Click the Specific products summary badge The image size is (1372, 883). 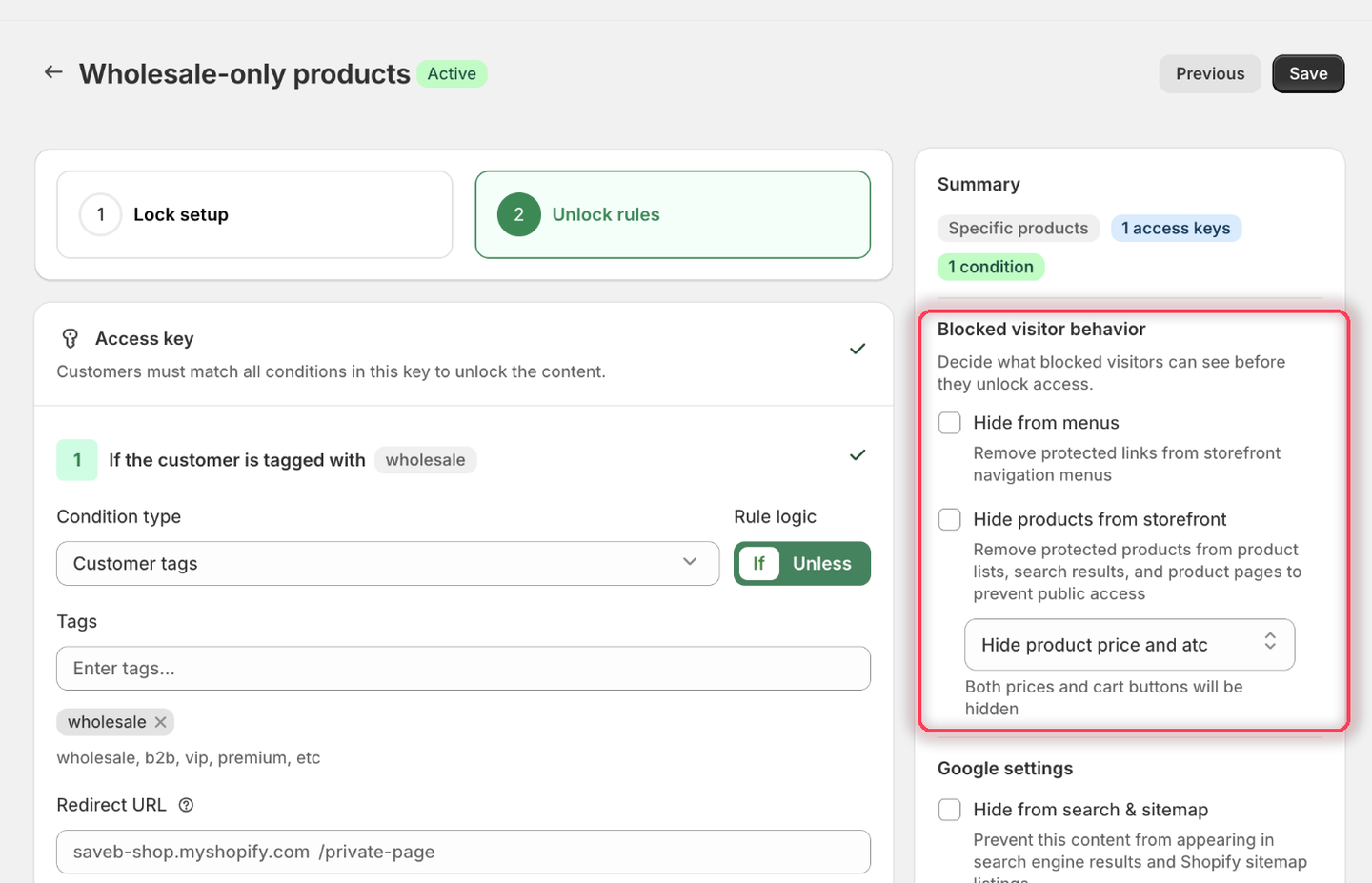1019,229
